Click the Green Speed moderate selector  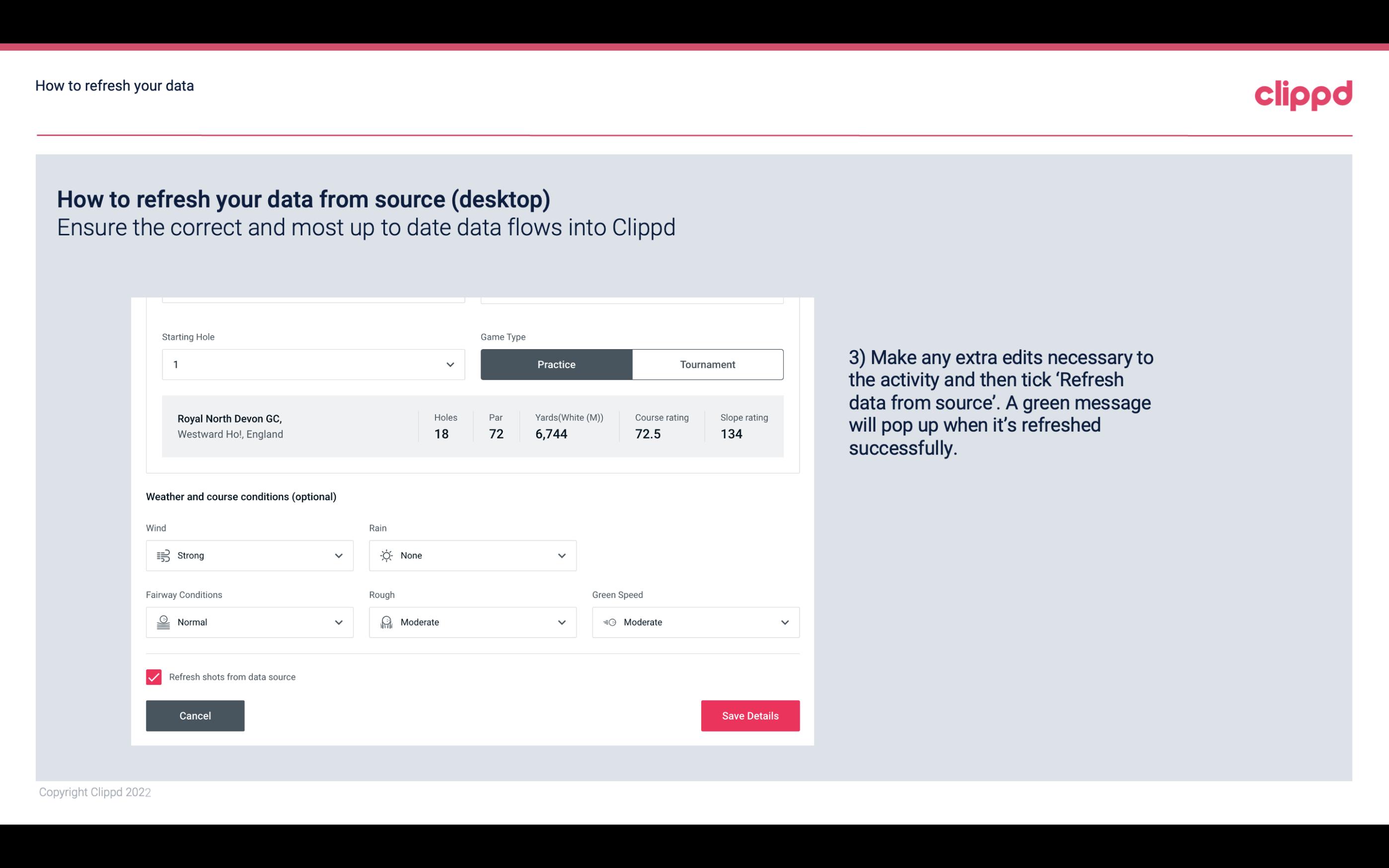pos(696,622)
